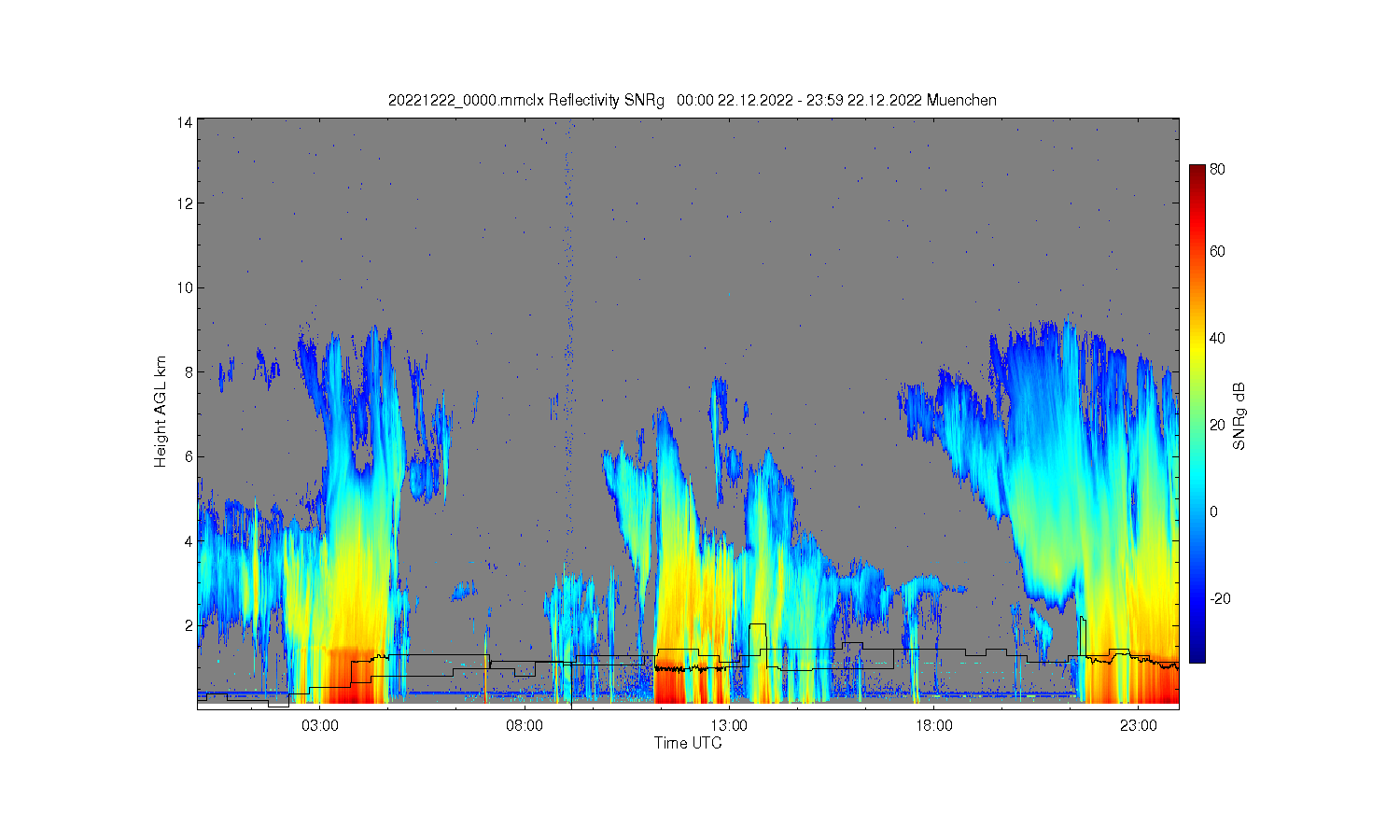Click the height tick label 6
Viewport: 1400px width, 840px height.
[x=189, y=456]
